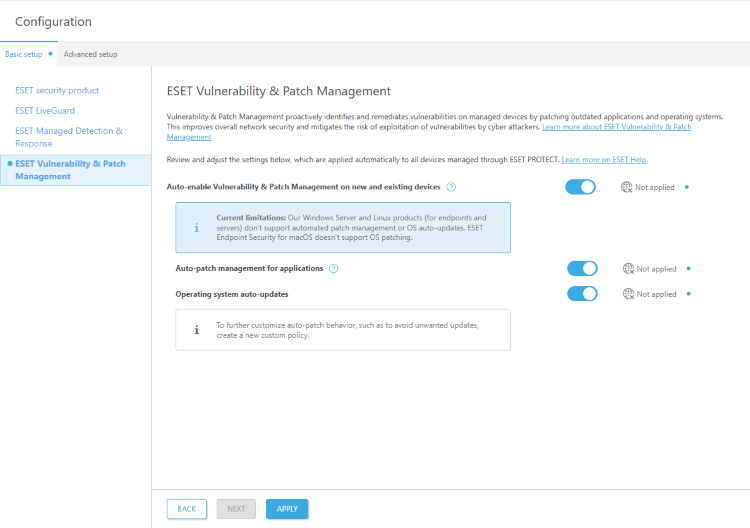Open help for Auto-enable Vulnerability & Patch Management
Image resolution: width=750 pixels, height=528 pixels.
(x=451, y=187)
